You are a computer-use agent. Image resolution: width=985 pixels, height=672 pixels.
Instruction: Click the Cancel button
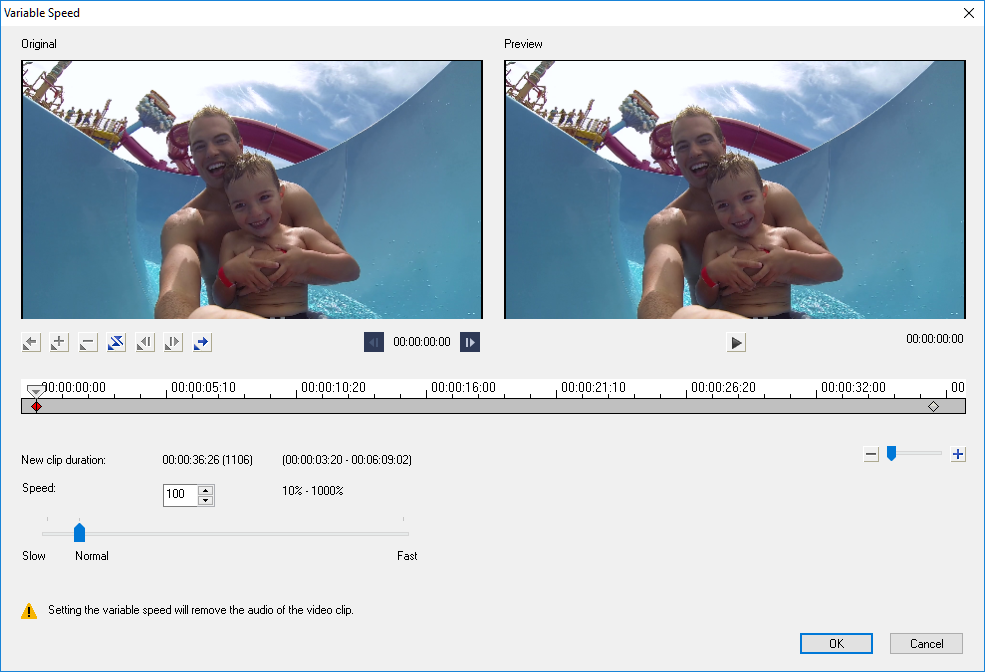[x=927, y=644]
